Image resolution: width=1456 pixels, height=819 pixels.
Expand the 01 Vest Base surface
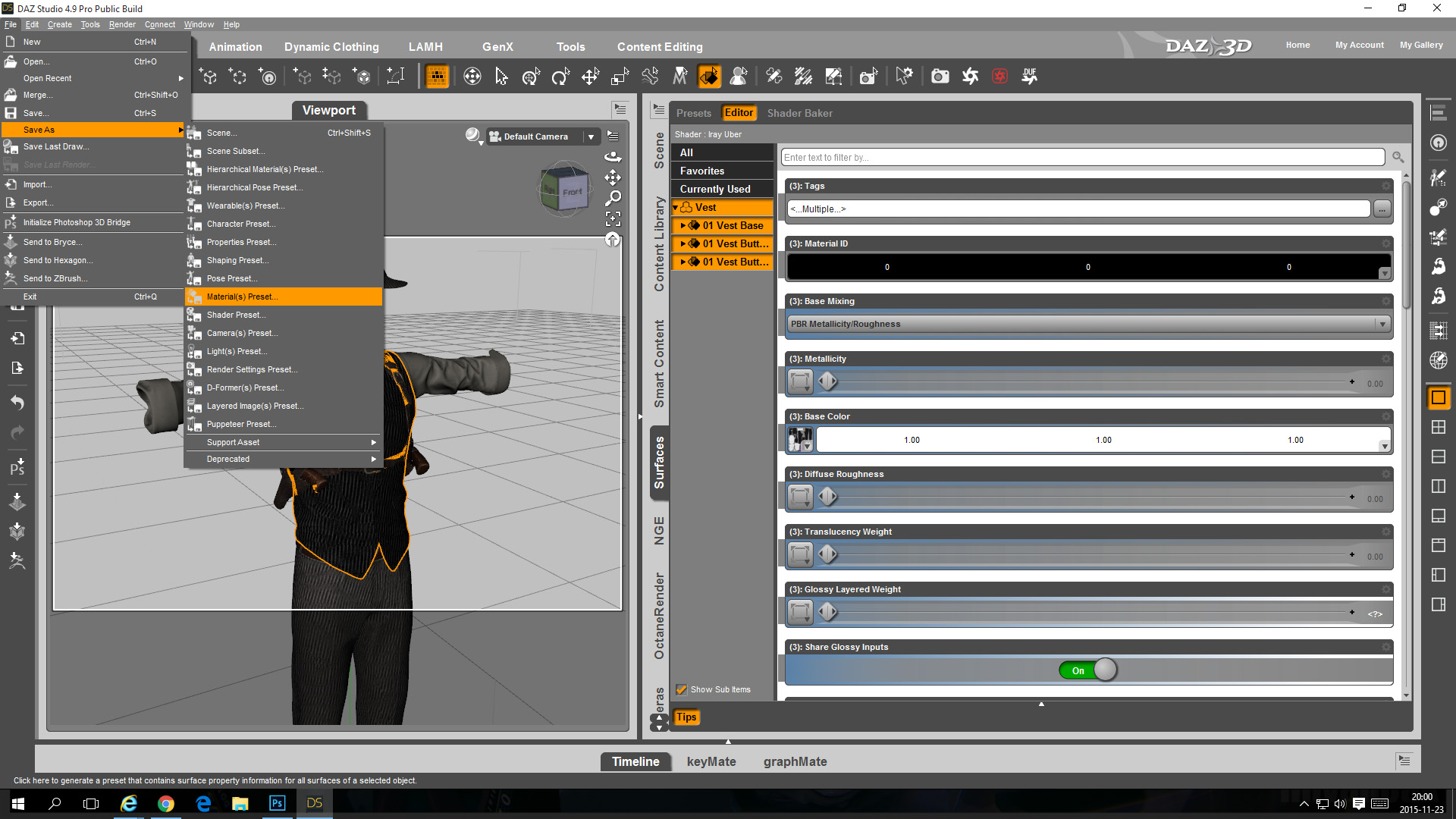tap(682, 225)
